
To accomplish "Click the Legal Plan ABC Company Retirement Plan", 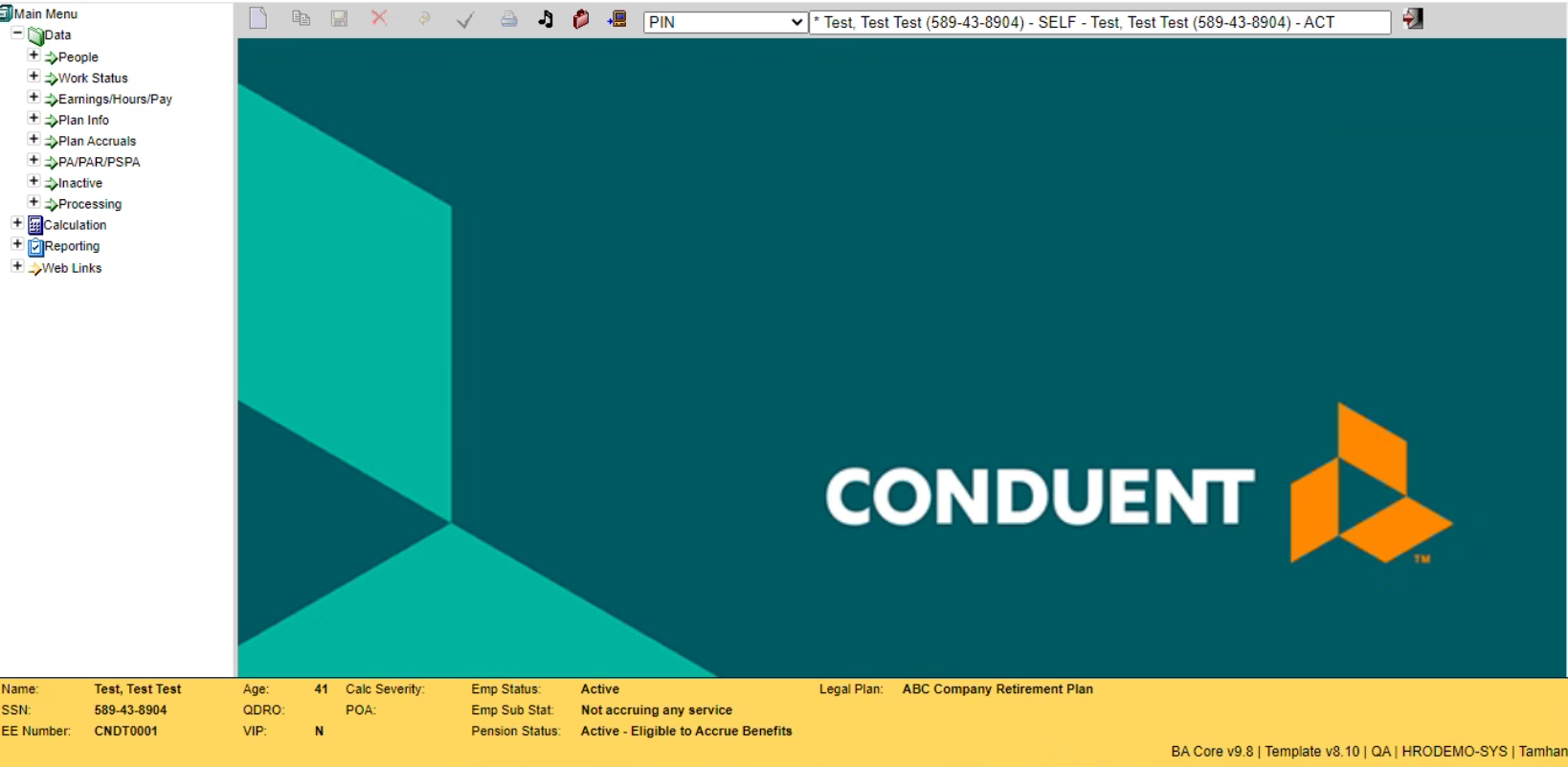I will tap(997, 689).
